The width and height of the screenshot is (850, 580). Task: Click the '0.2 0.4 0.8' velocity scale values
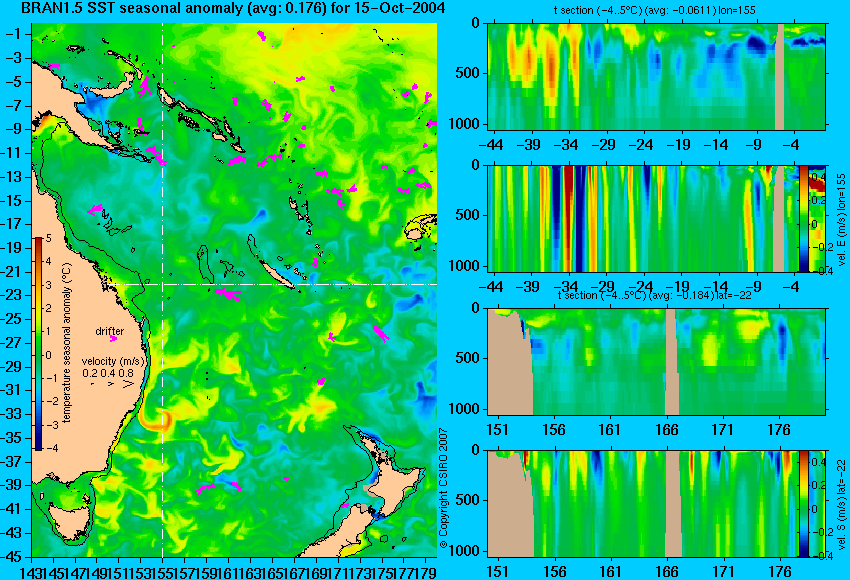click(x=108, y=373)
